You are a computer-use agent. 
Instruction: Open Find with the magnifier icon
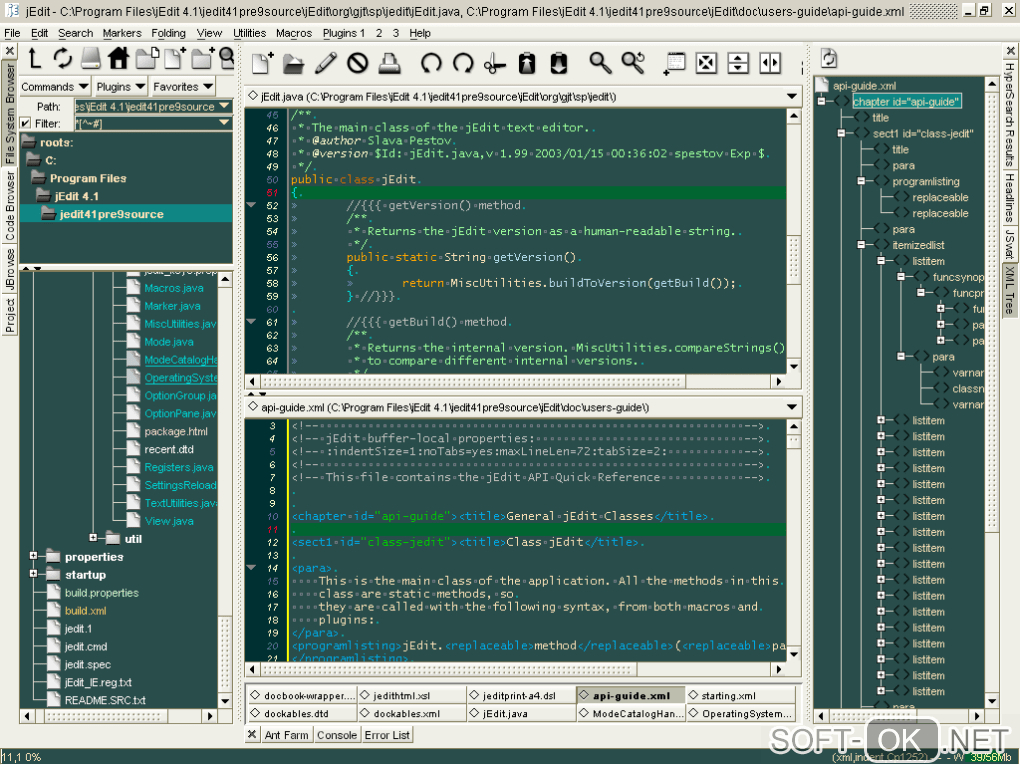click(599, 63)
